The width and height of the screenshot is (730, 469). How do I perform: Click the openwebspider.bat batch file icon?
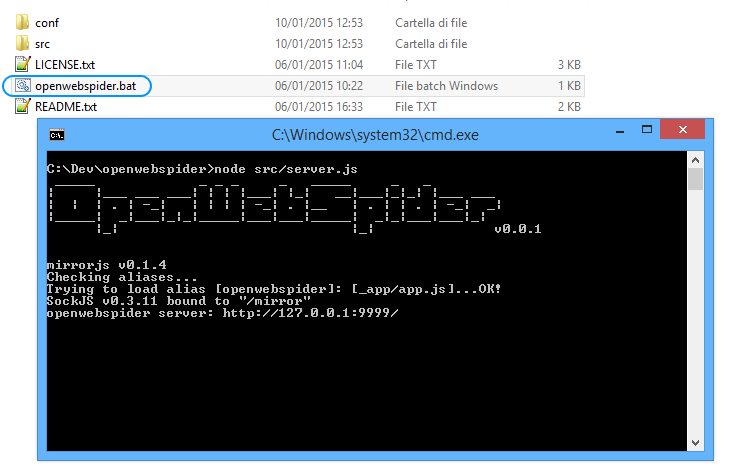(x=24, y=86)
